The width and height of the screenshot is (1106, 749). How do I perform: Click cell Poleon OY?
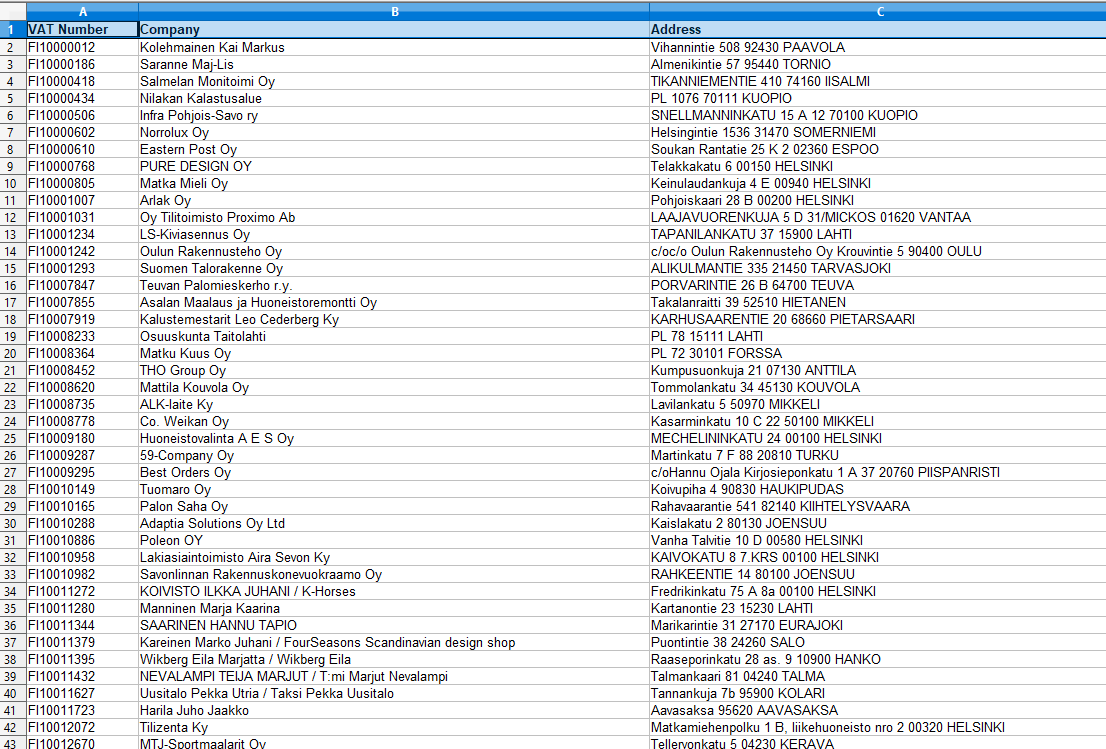(394, 541)
